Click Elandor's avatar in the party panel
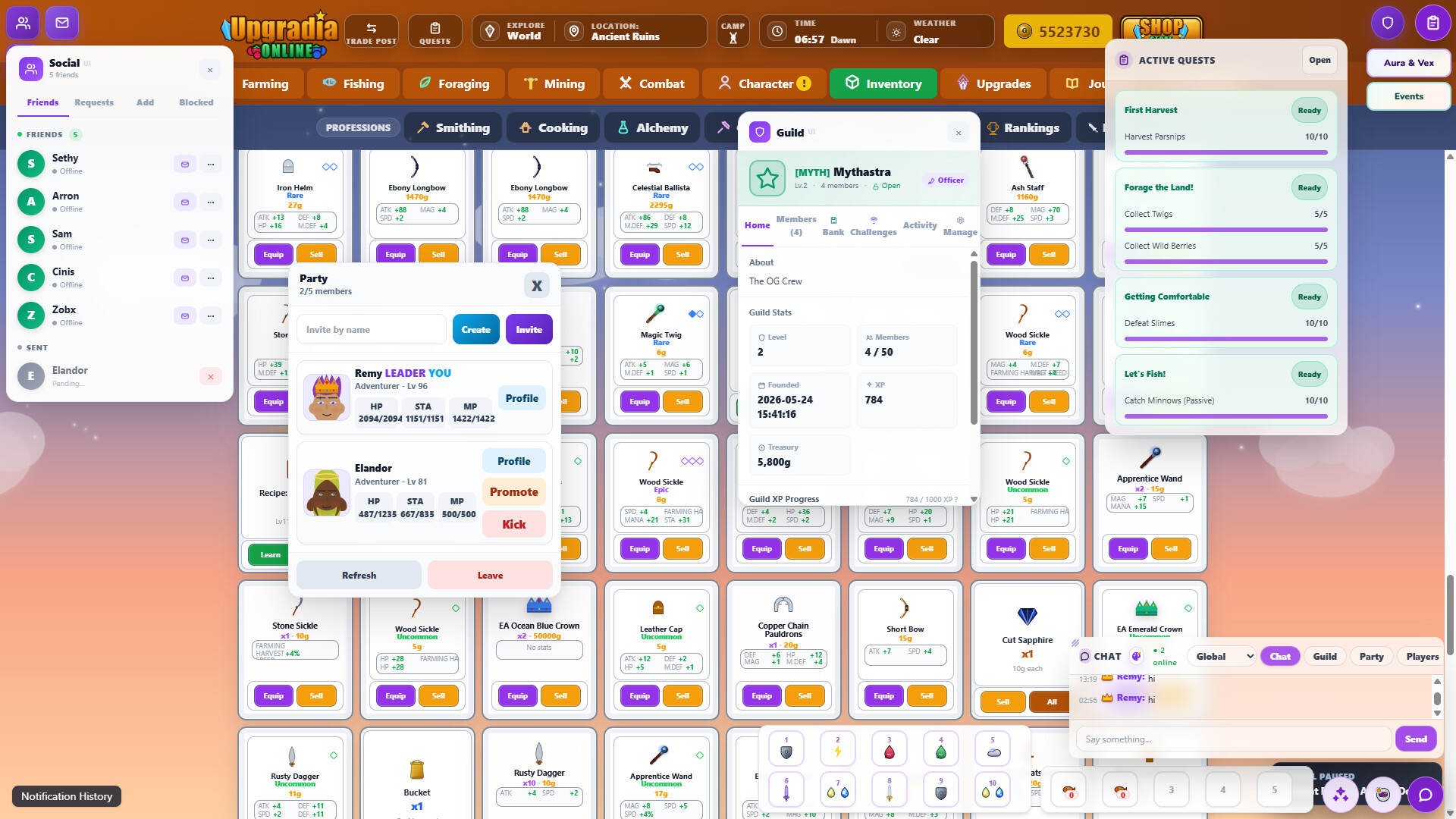This screenshot has width=1456, height=819. click(327, 492)
